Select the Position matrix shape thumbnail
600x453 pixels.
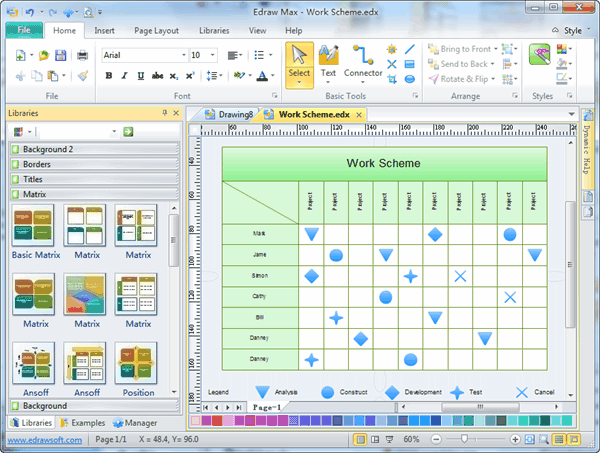pos(136,363)
